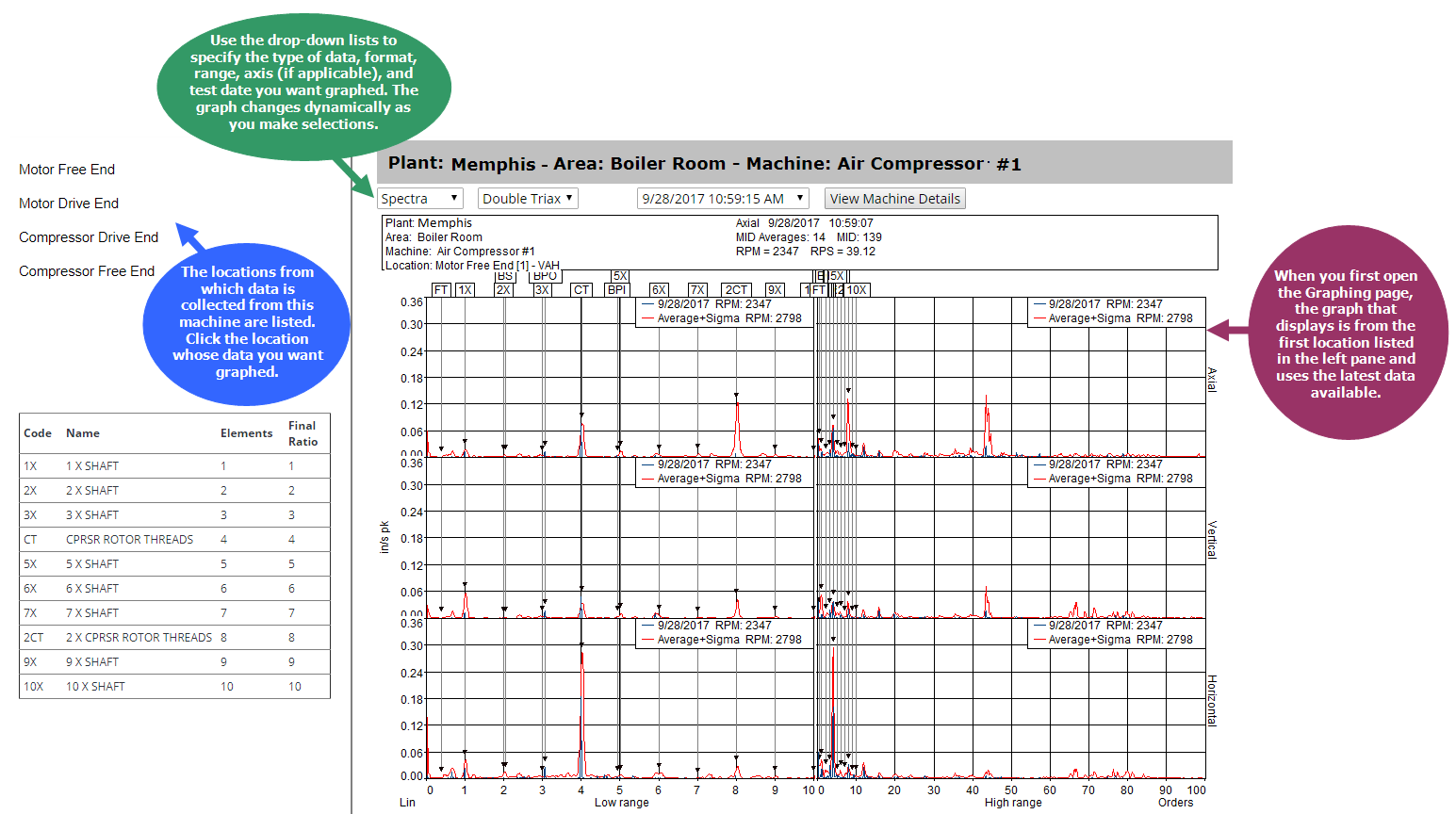Screen dimensions: 1456x814
Task: Click the 'in/s pk' unit label
Action: pyautogui.click(x=384, y=537)
